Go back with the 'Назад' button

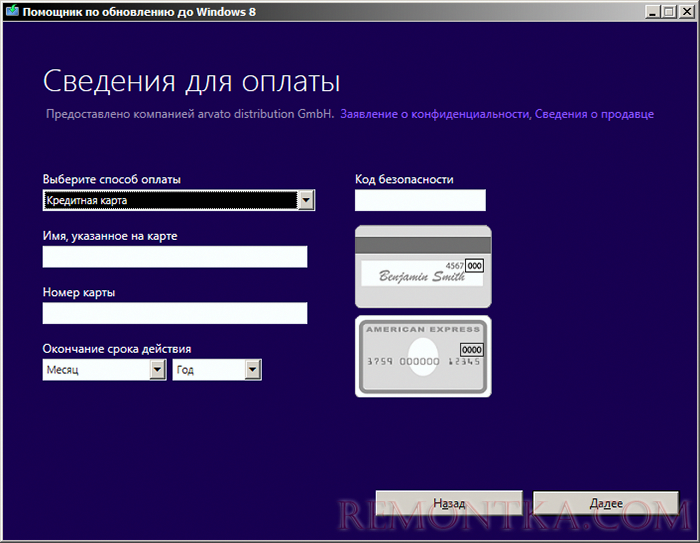click(449, 503)
